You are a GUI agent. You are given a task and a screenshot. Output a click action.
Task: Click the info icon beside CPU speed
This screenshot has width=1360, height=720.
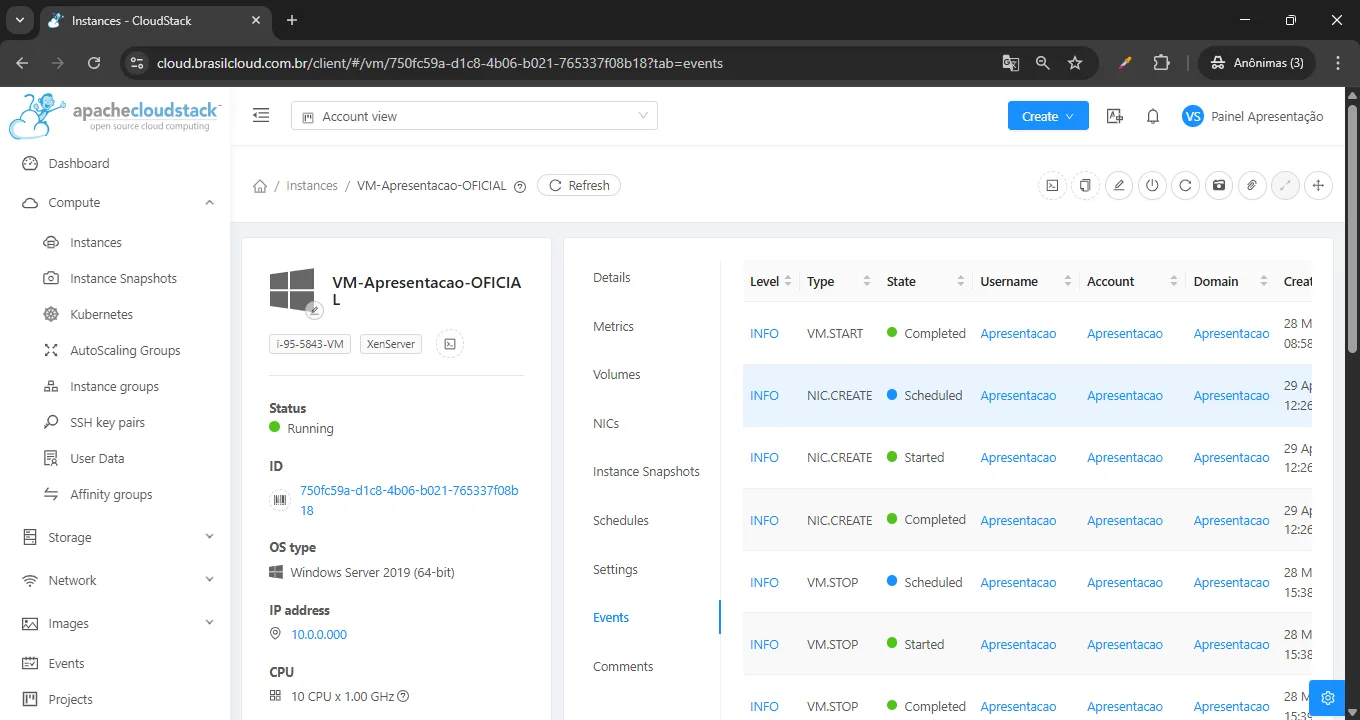403,696
